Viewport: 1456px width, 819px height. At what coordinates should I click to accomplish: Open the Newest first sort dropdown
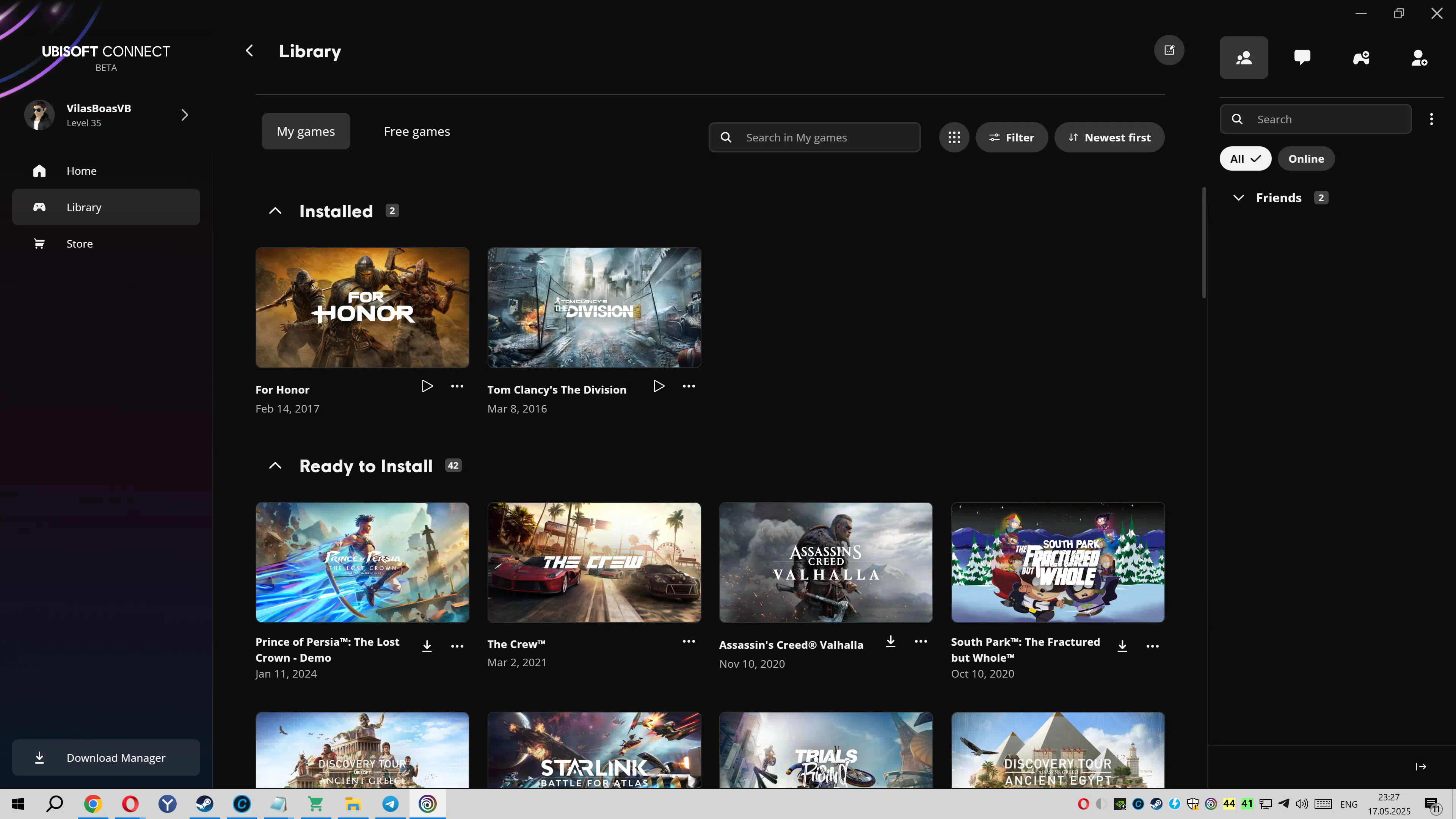1109,137
